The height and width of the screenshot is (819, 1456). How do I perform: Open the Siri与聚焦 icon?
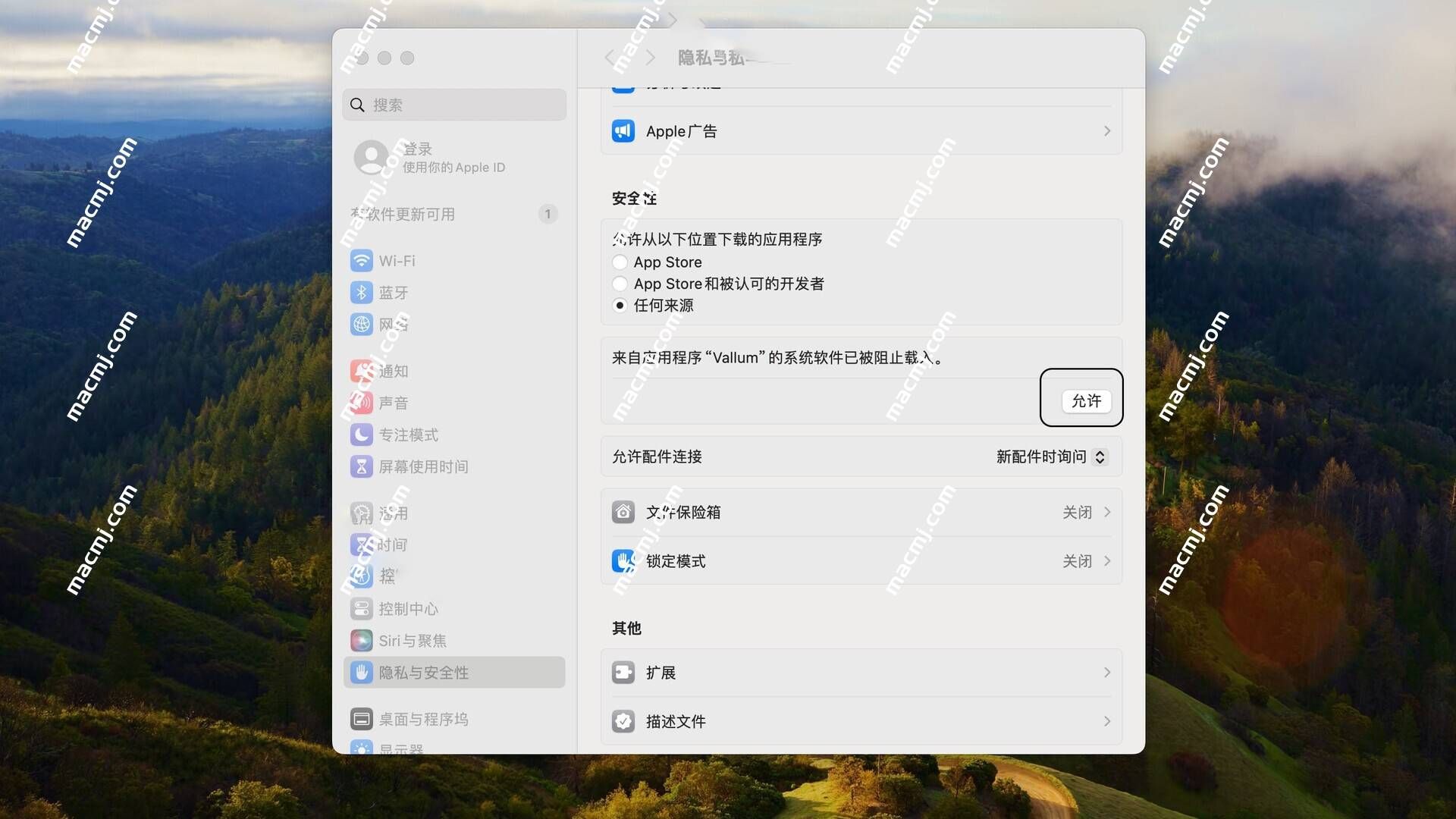point(362,641)
